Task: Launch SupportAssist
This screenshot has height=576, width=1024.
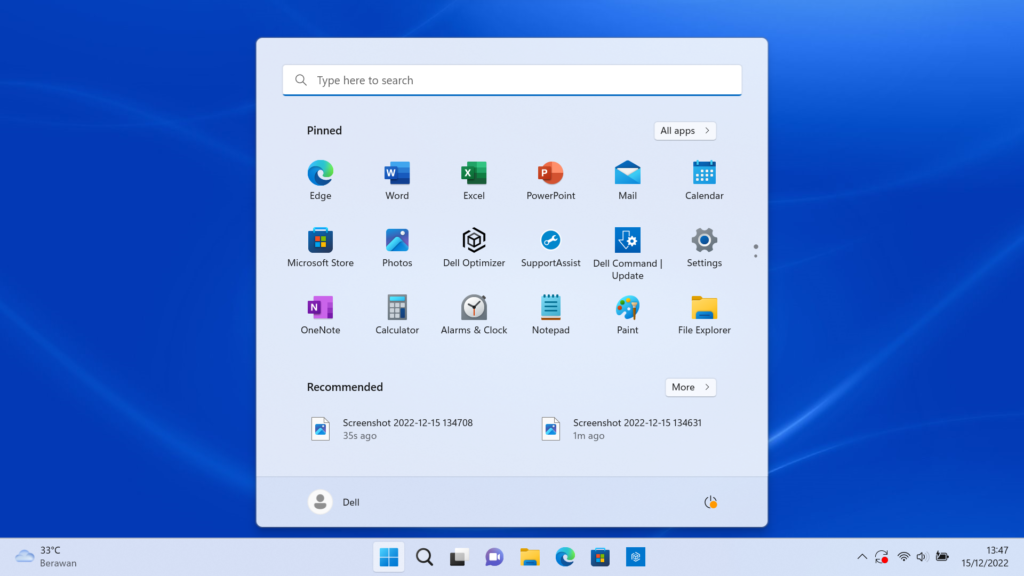Action: coord(551,248)
